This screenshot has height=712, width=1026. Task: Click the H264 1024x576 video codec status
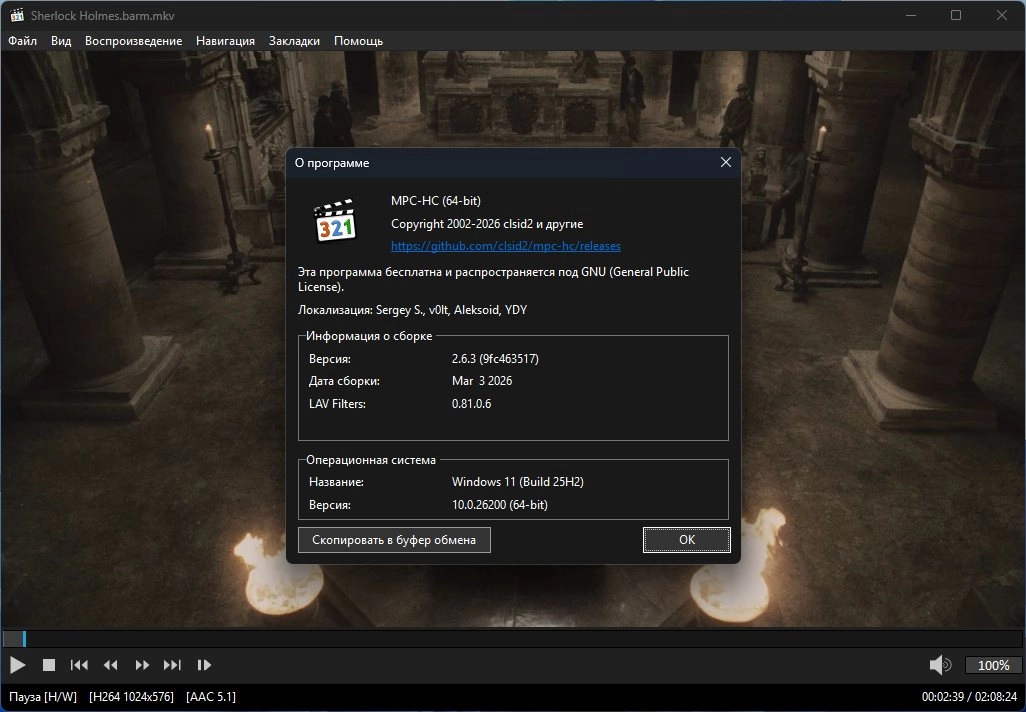coord(132,697)
